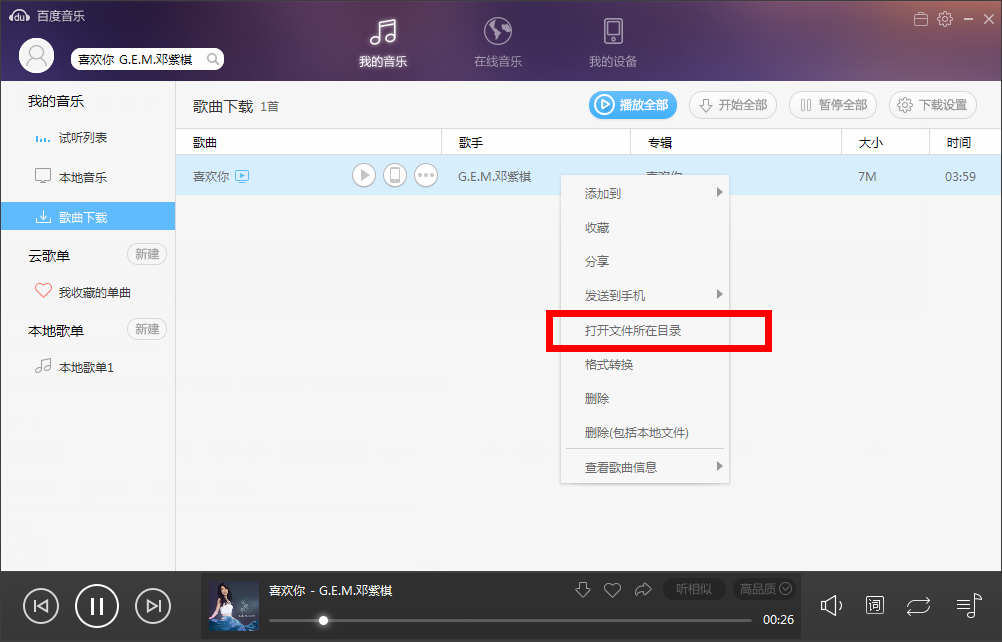Image resolution: width=1002 pixels, height=642 pixels.
Task: Switch to the 在线音乐 tab
Action: click(498, 42)
